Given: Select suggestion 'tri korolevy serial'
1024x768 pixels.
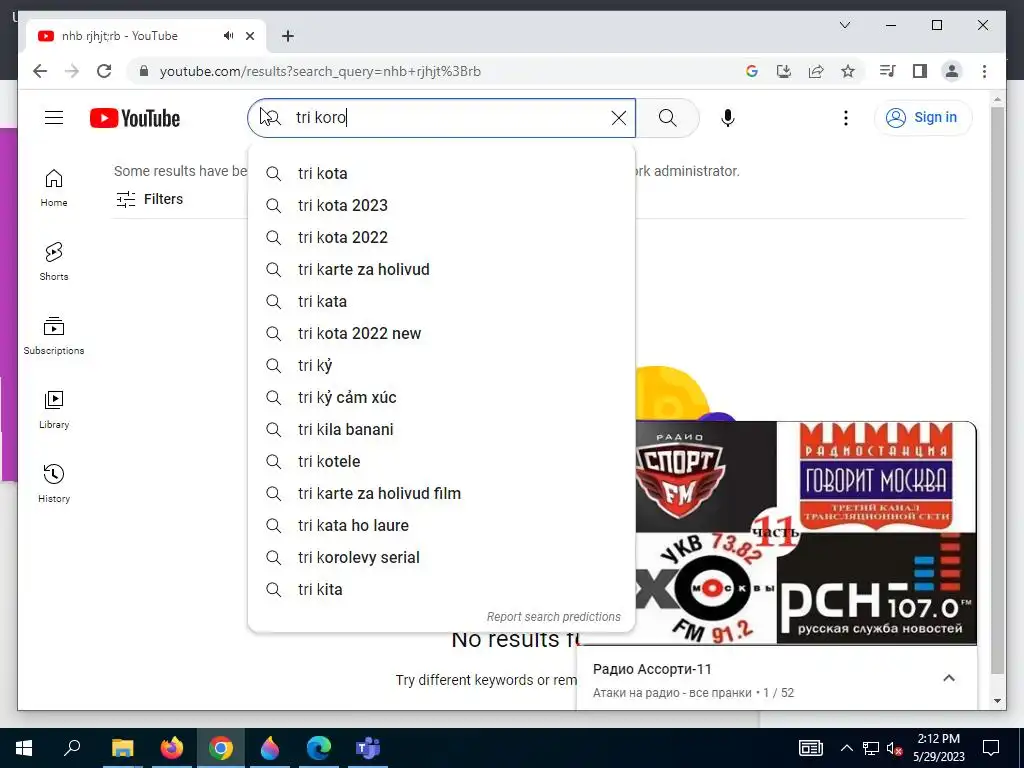Looking at the screenshot, I should click(441, 558).
